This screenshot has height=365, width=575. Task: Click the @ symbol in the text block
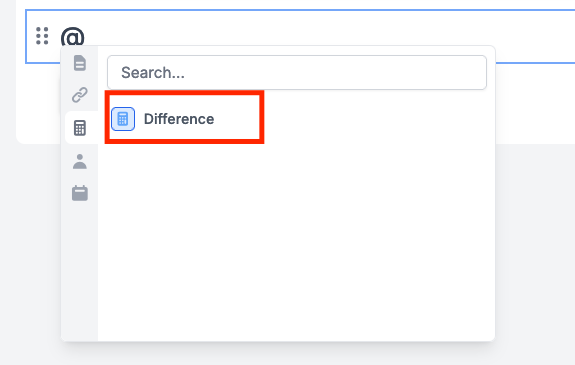point(72,37)
